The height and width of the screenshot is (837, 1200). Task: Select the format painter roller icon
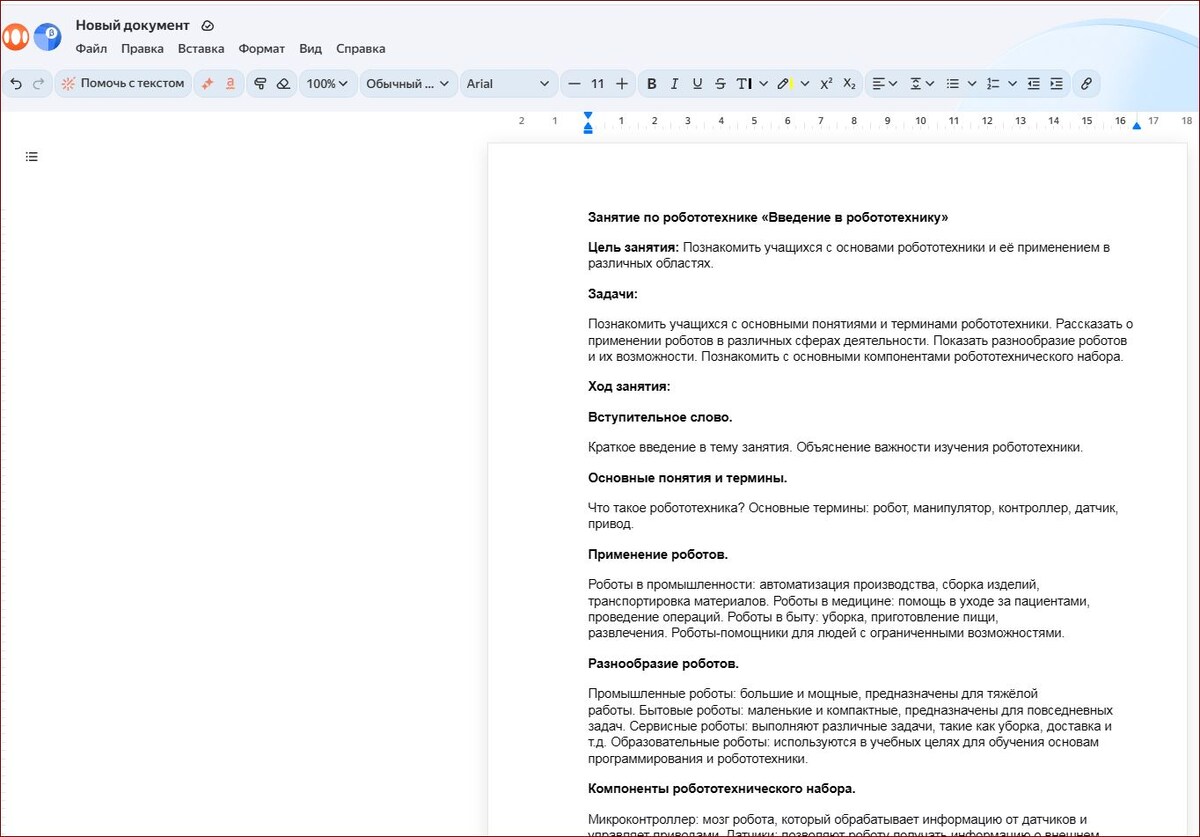pos(260,84)
